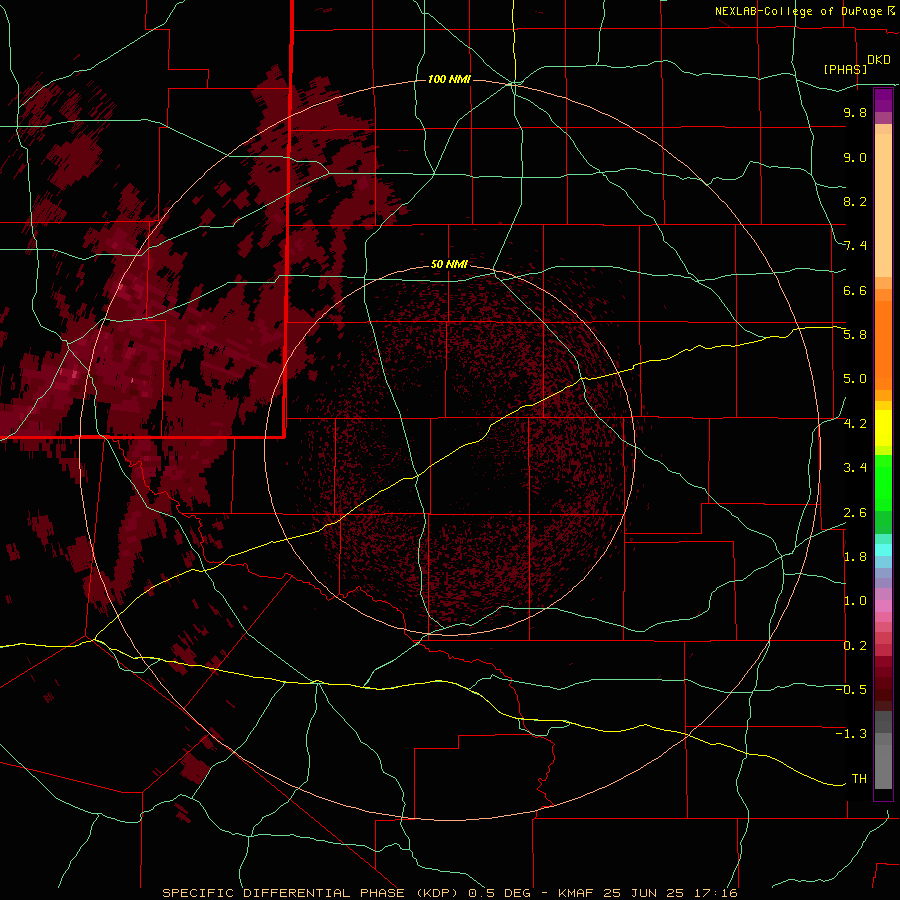Viewport: 900px width, 900px height.
Task: Click the 50 NMI range ring label
Action: pos(449,264)
